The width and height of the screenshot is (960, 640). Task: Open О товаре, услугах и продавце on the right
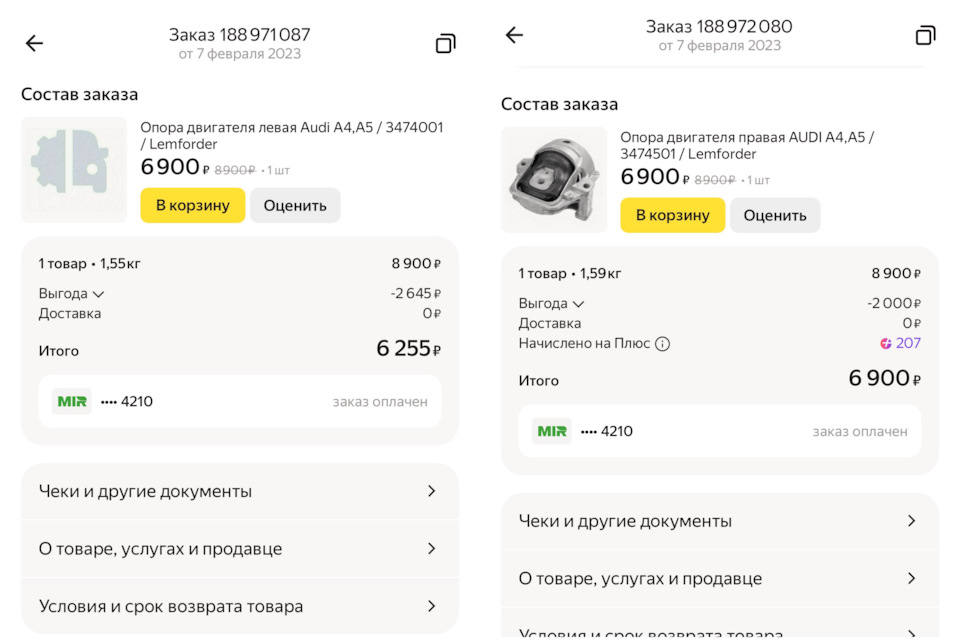coord(720,579)
